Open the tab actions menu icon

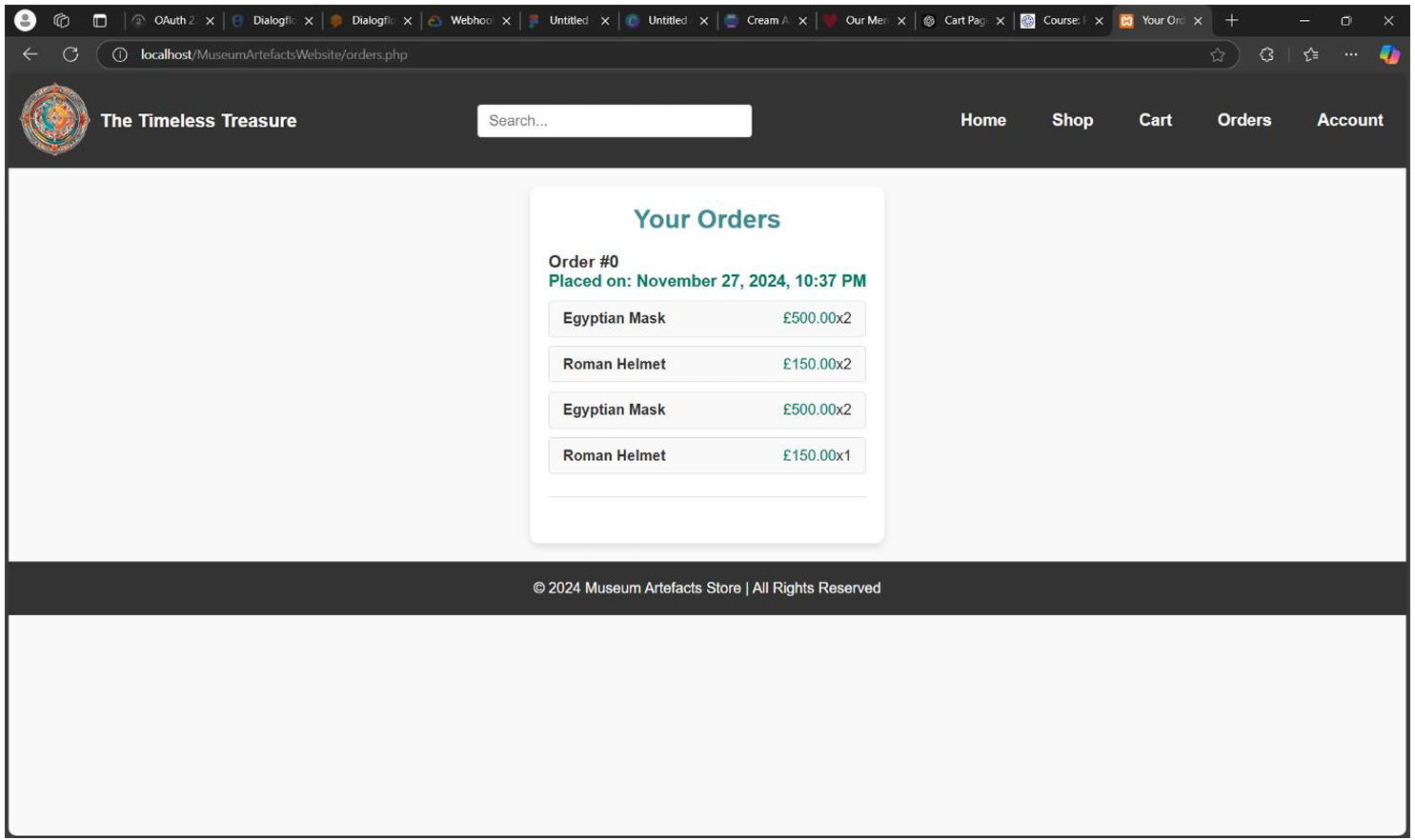pyautogui.click(x=99, y=20)
